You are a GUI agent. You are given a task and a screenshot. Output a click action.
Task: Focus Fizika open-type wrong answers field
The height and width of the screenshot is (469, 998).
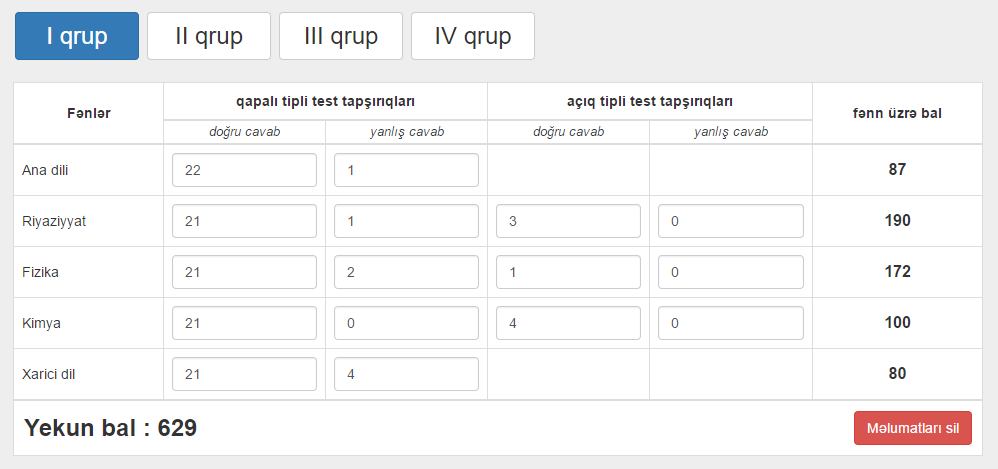[731, 272]
